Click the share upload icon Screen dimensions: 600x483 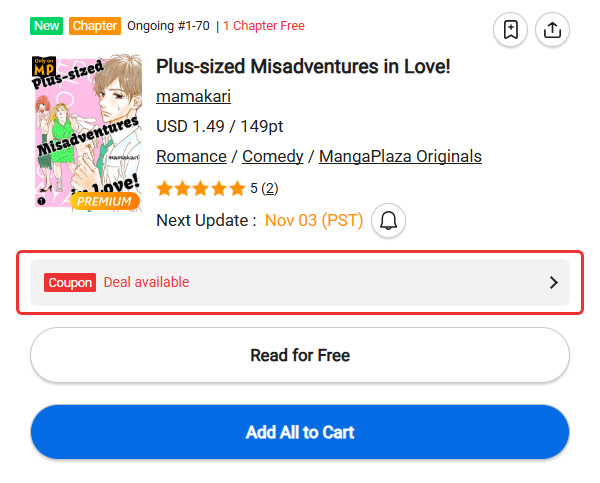coord(551,30)
